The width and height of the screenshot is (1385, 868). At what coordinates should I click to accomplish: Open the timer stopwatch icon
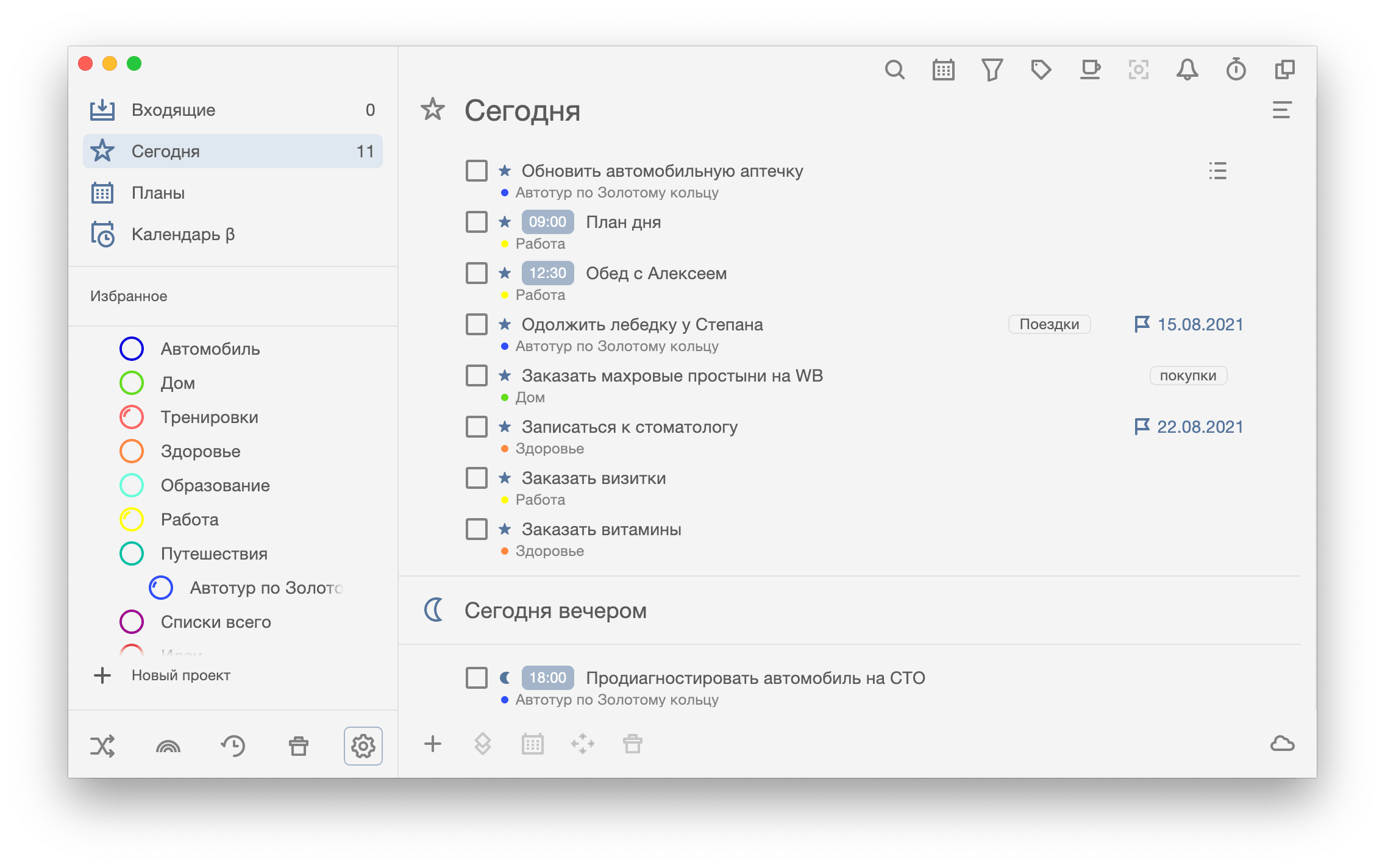coord(1236,70)
